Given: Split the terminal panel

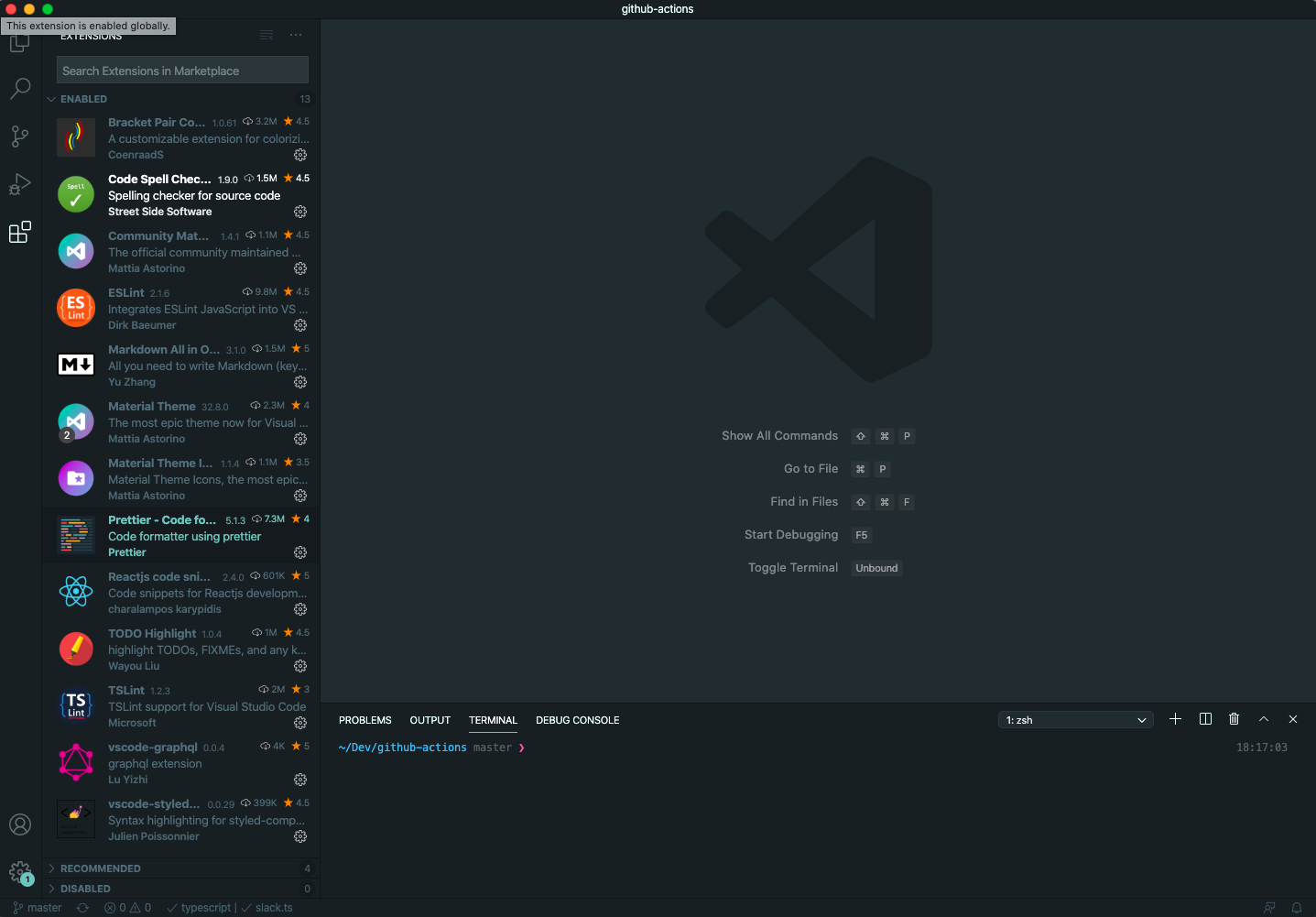Looking at the screenshot, I should point(1205,719).
